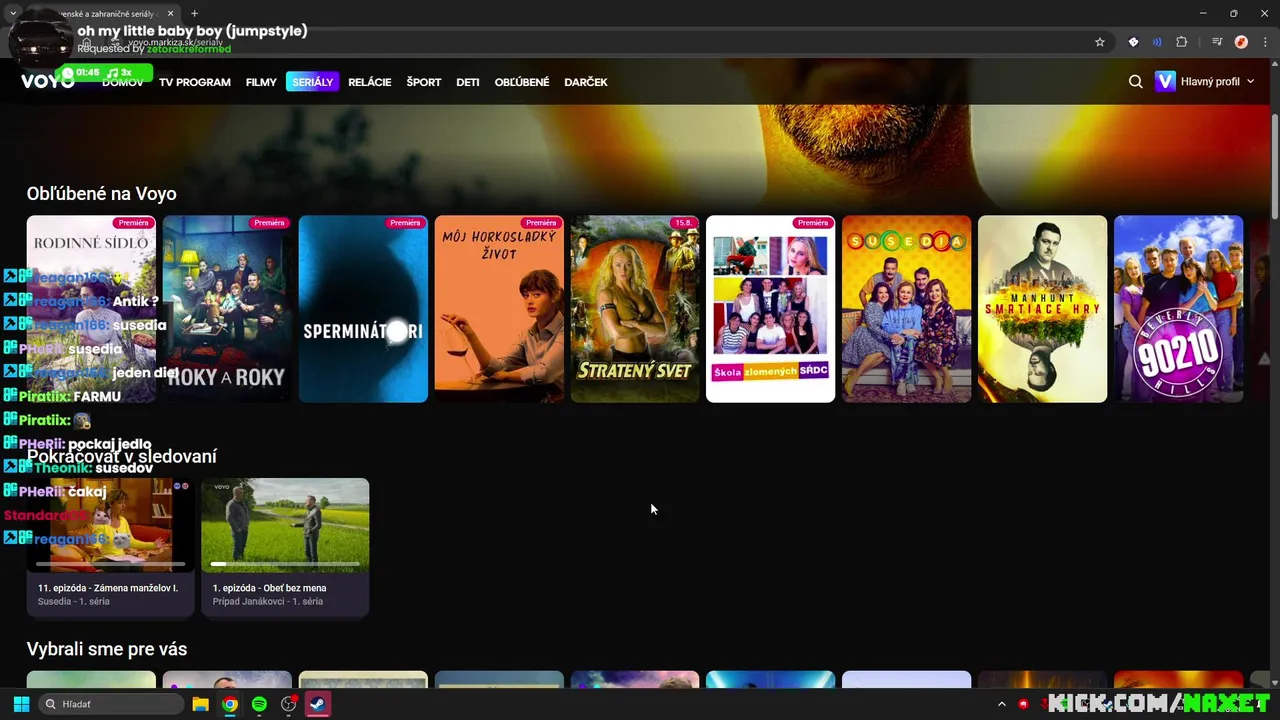This screenshot has width=1280, height=720.
Task: Open OBS Studio from the taskbar
Action: click(x=289, y=704)
